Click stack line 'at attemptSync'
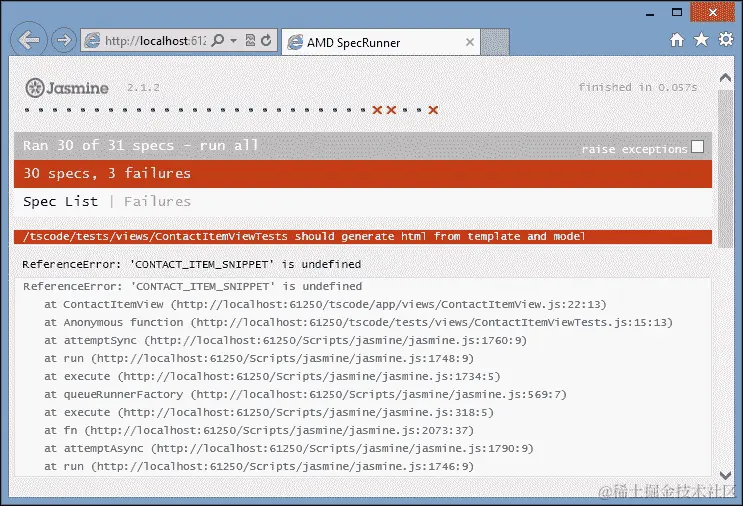Viewport: 743px width, 506px height. pos(285,340)
